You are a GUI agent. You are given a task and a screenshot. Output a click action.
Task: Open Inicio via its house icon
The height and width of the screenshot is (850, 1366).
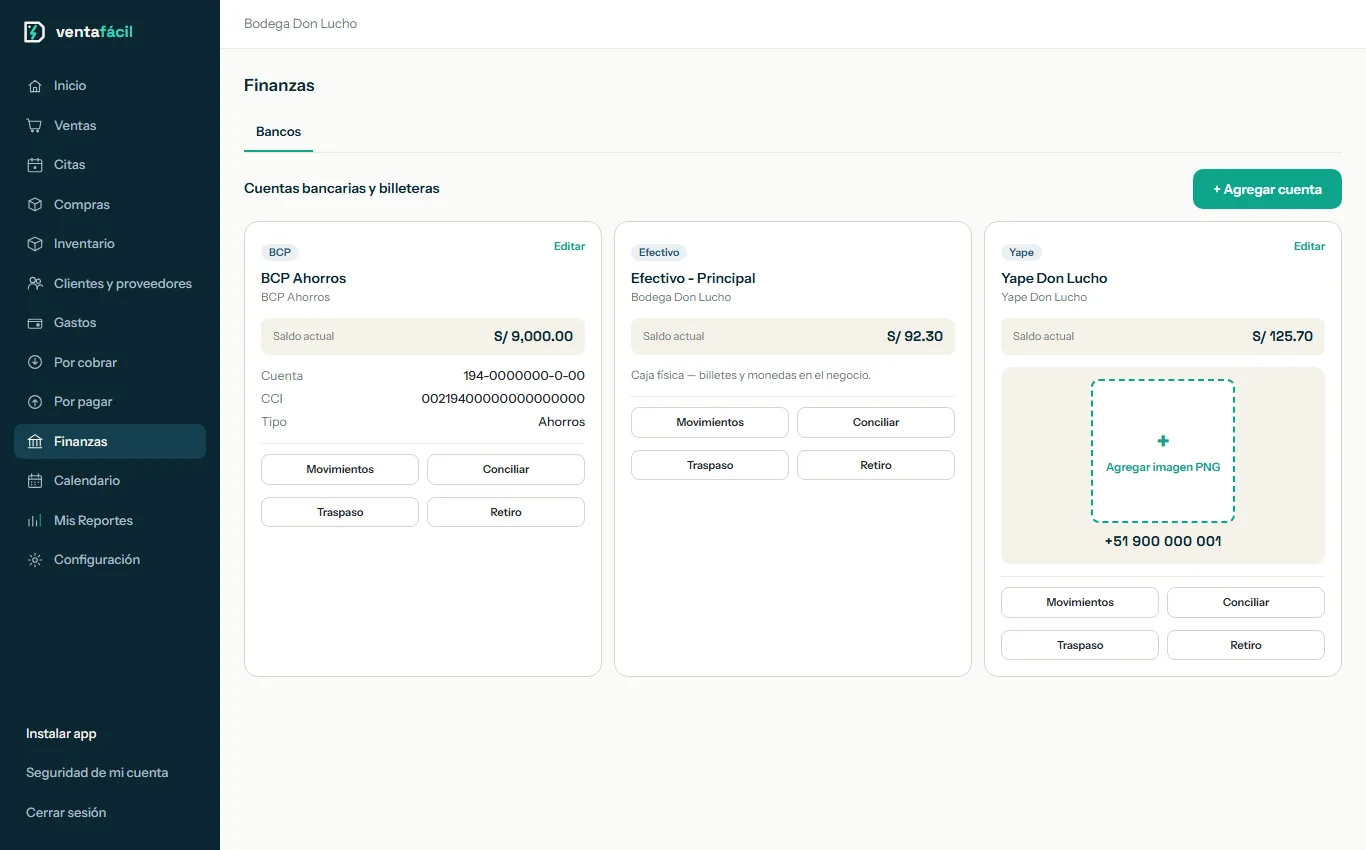pyautogui.click(x=35, y=86)
